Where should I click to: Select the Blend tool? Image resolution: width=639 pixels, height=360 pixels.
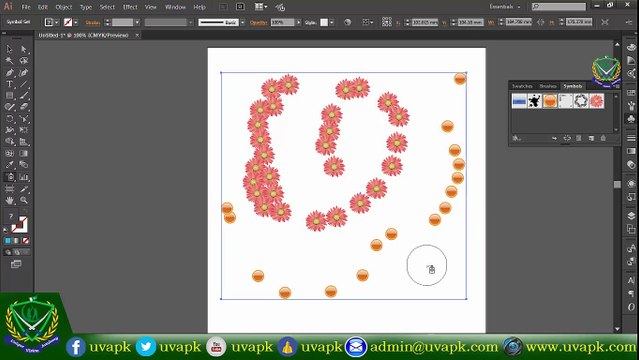pos(24,165)
